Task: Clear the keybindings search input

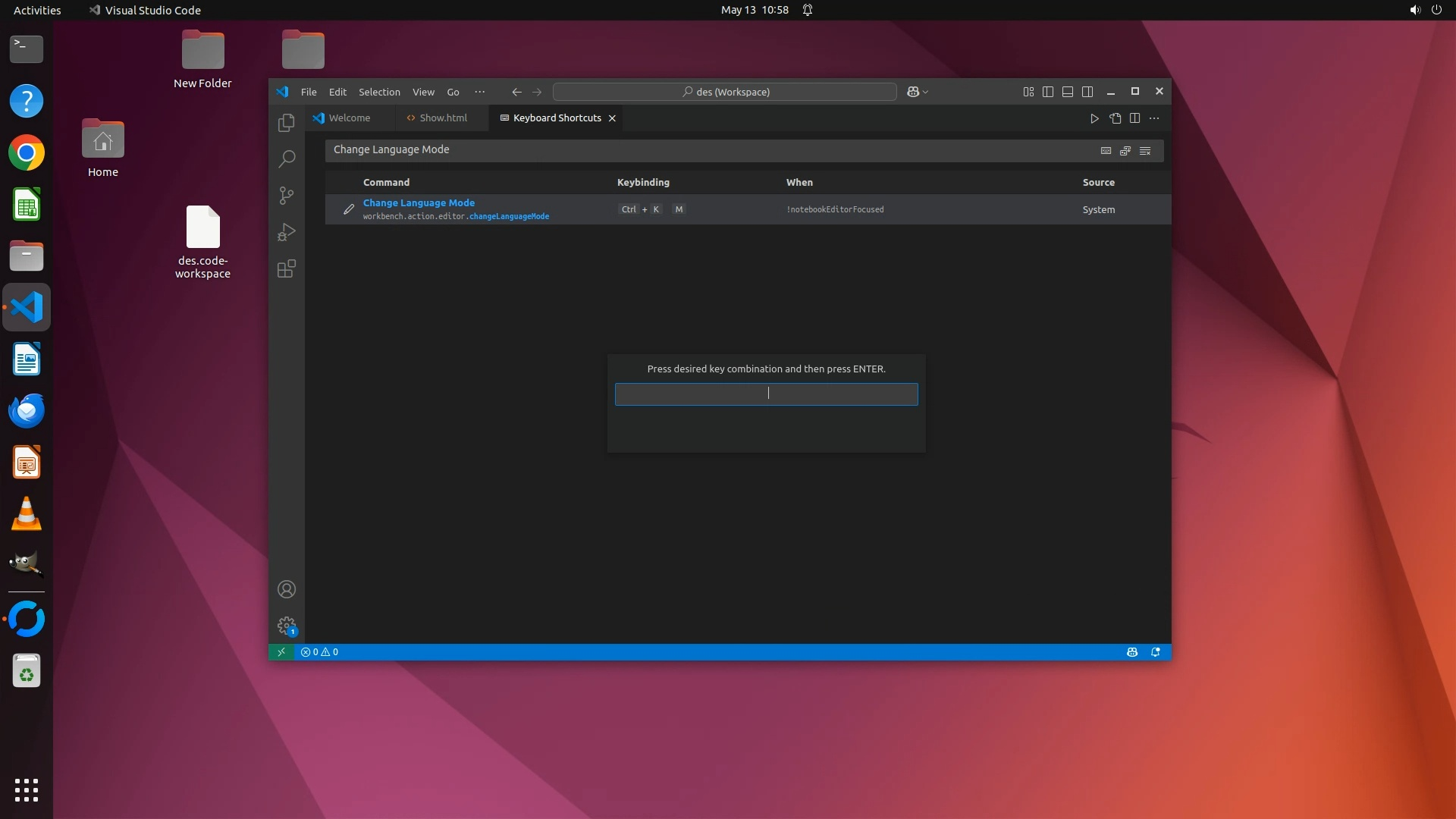Action: click(1145, 150)
